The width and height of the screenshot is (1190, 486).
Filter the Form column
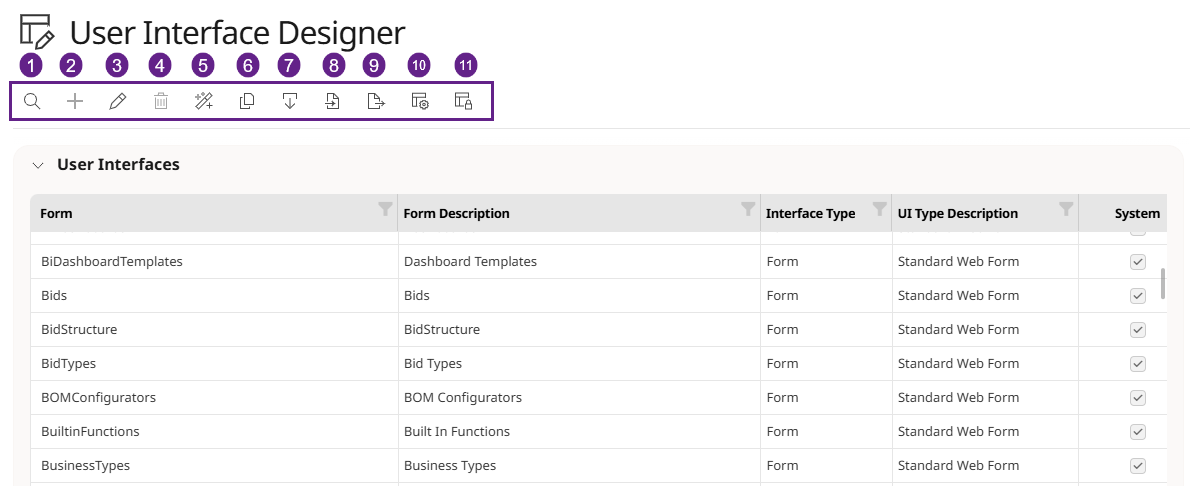point(386,209)
